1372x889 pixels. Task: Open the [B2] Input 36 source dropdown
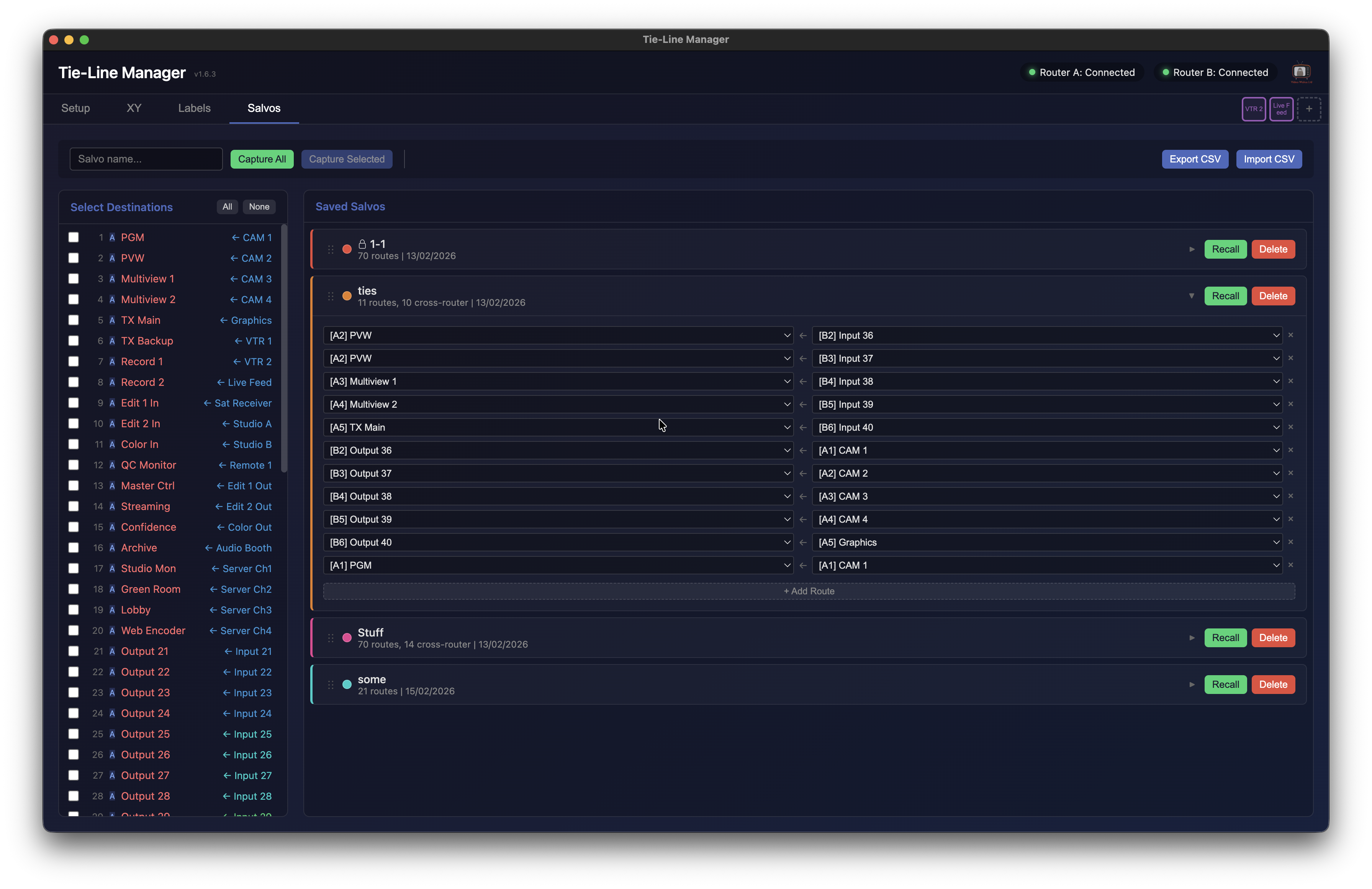pyautogui.click(x=1046, y=336)
